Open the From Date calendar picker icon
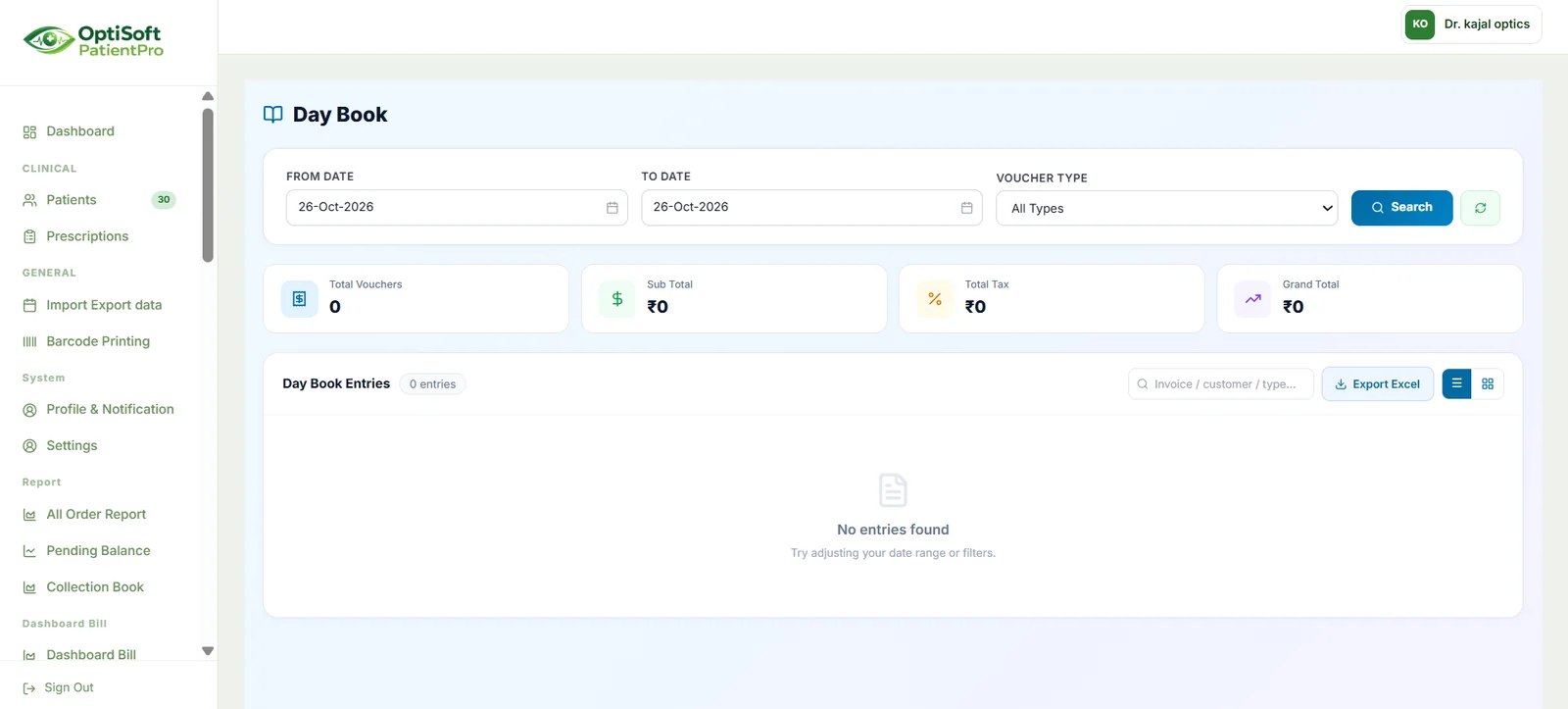Screen dimensions: 1568x709 [x=612, y=208]
